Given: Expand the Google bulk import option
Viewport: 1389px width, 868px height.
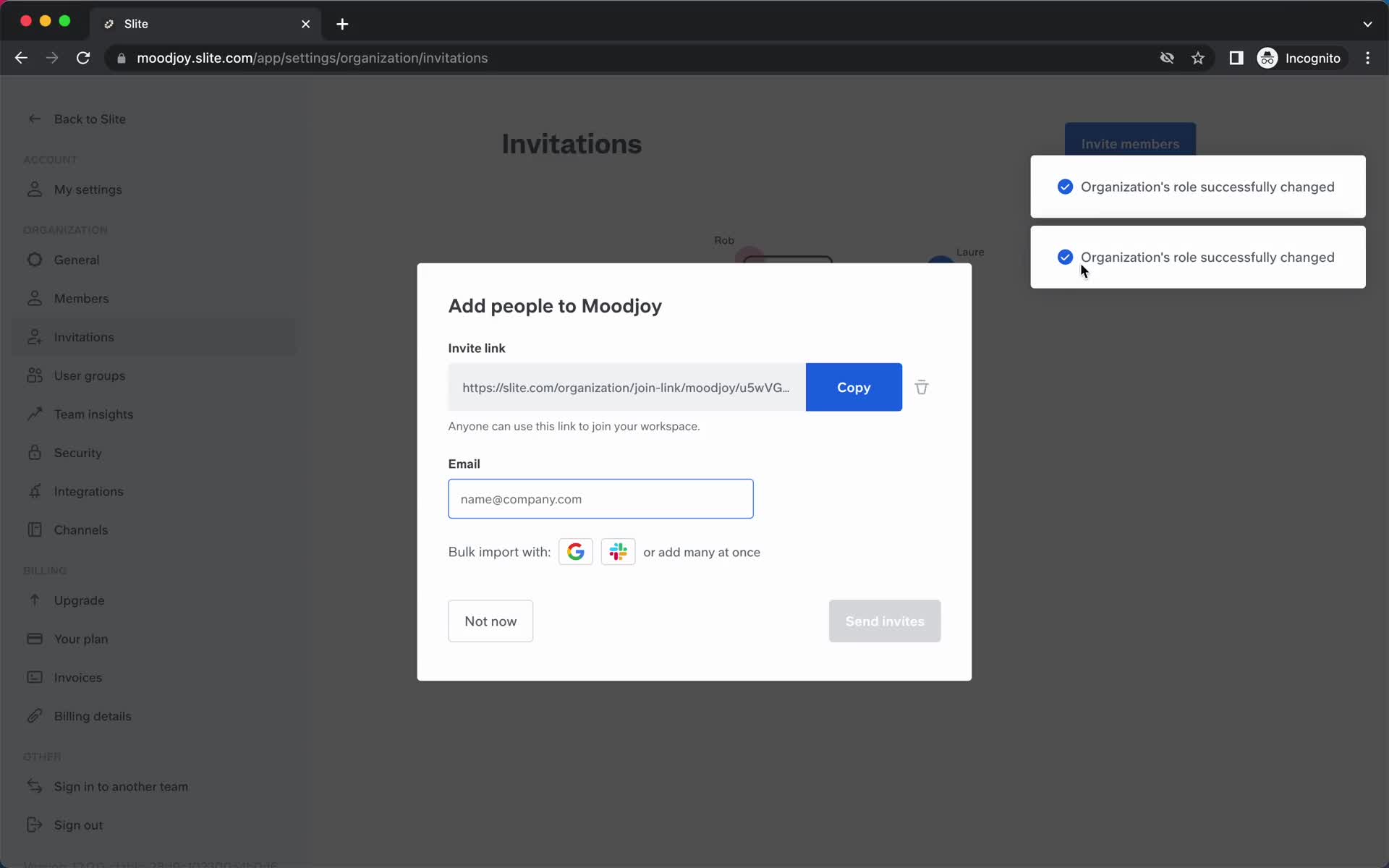Looking at the screenshot, I should click(x=576, y=552).
